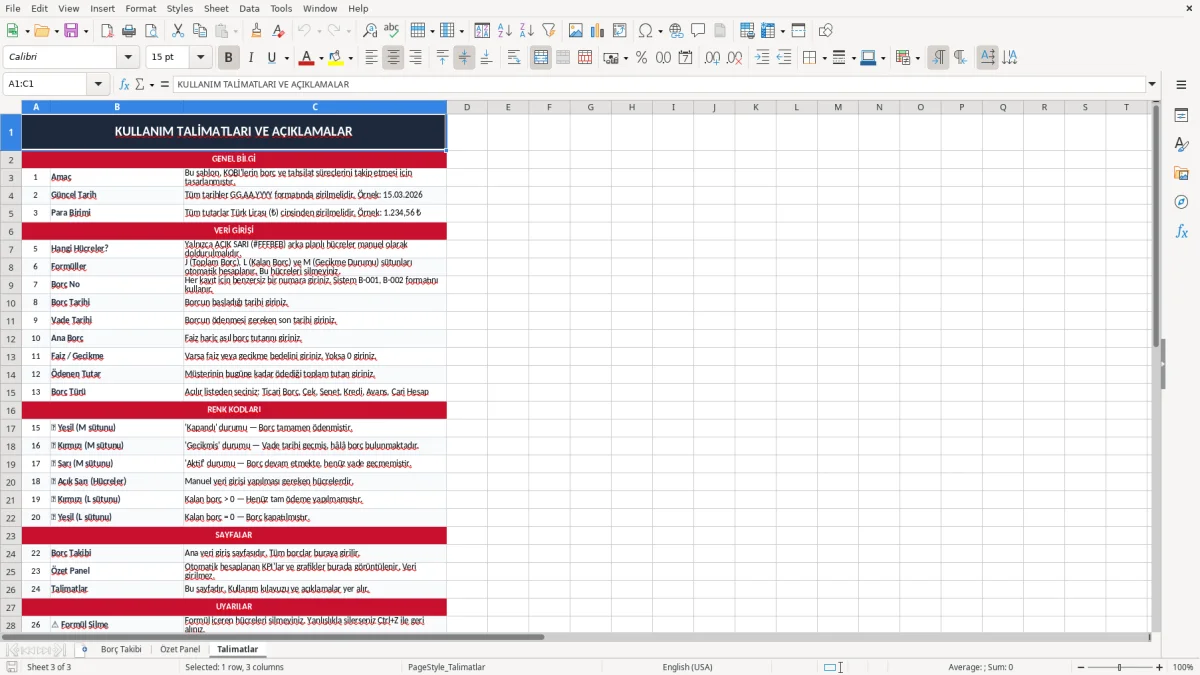Click the 100% zoom level
This screenshot has height=675, width=1200.
pyautogui.click(x=1183, y=667)
